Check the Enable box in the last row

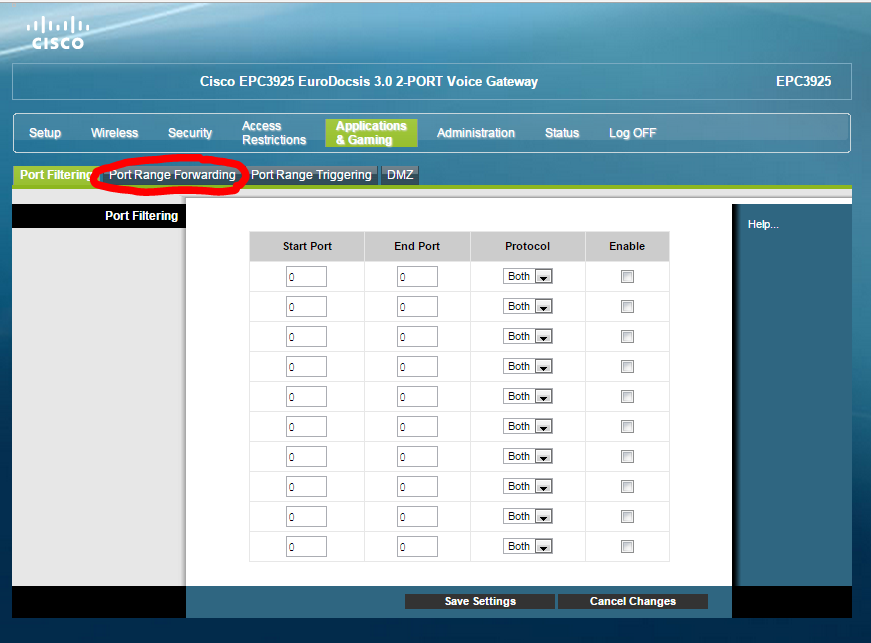click(x=627, y=547)
